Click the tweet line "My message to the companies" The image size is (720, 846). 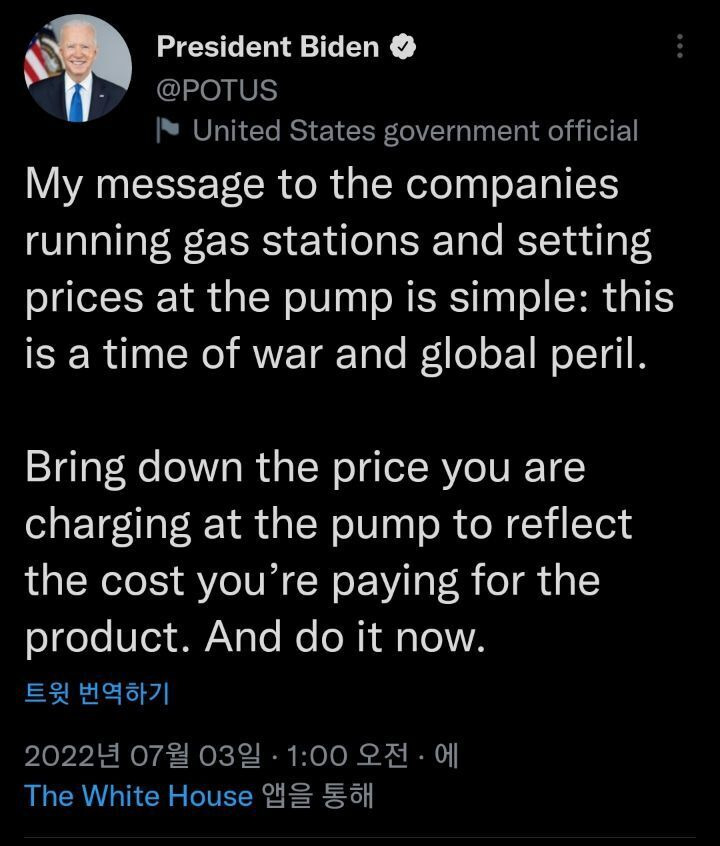point(322,185)
